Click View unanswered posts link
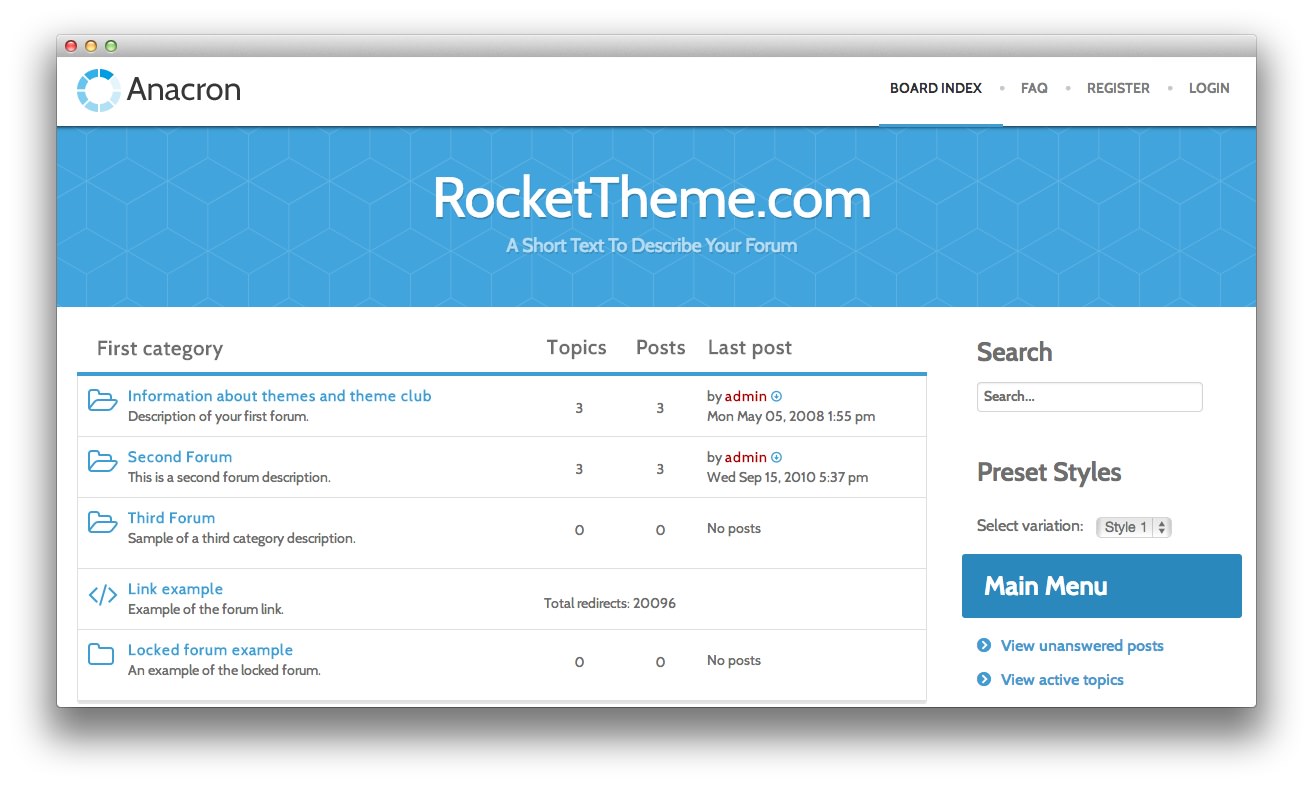1313x786 pixels. (x=1082, y=646)
